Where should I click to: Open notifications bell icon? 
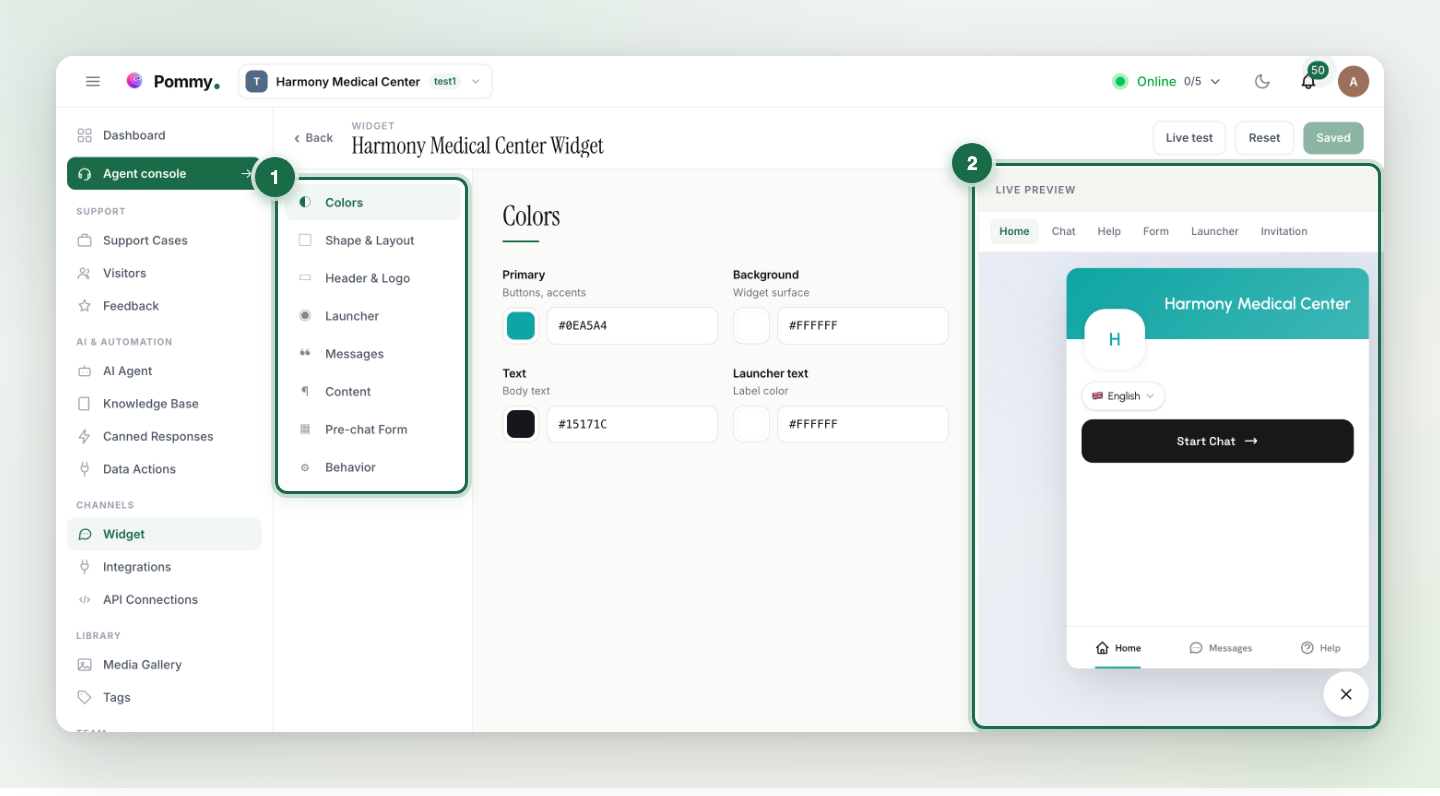(x=1308, y=82)
